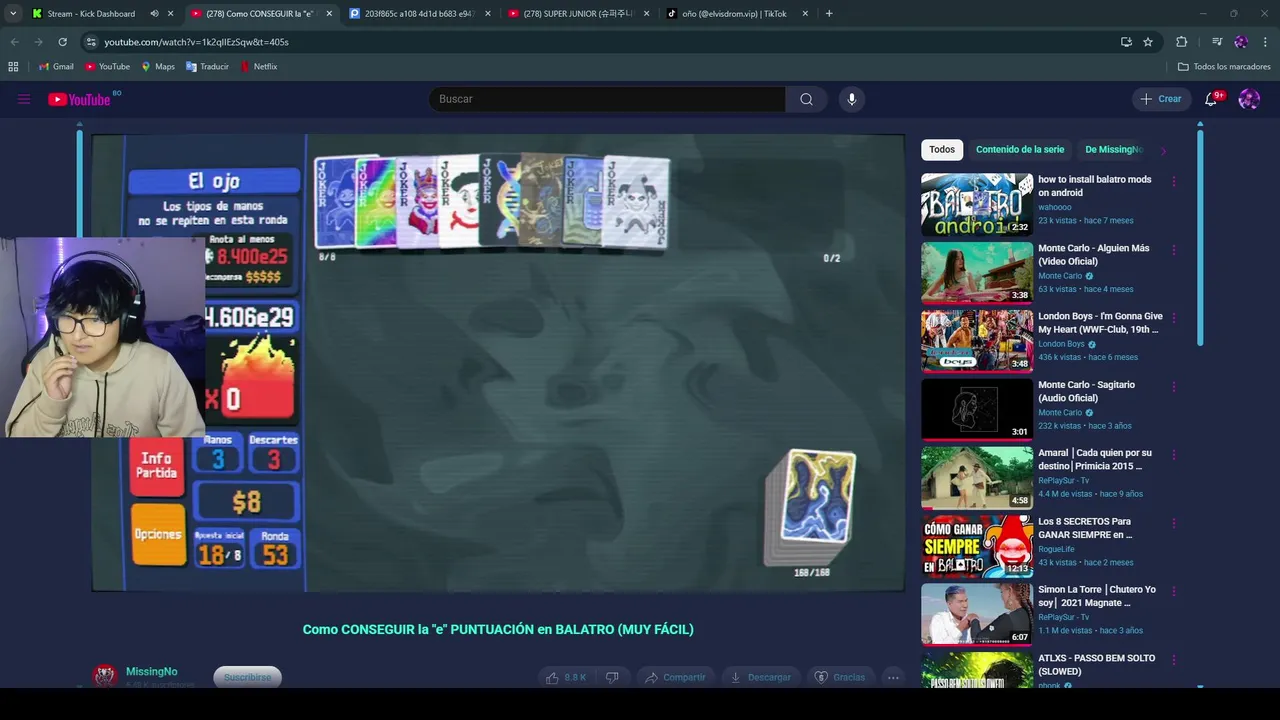Start voice search with microphone icon

851,99
